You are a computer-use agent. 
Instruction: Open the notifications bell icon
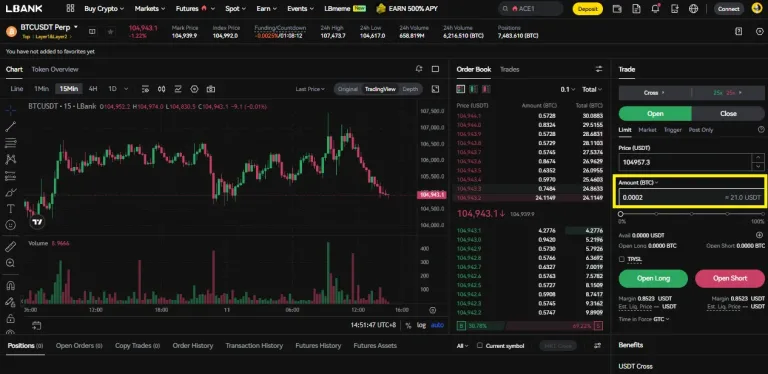[655, 9]
